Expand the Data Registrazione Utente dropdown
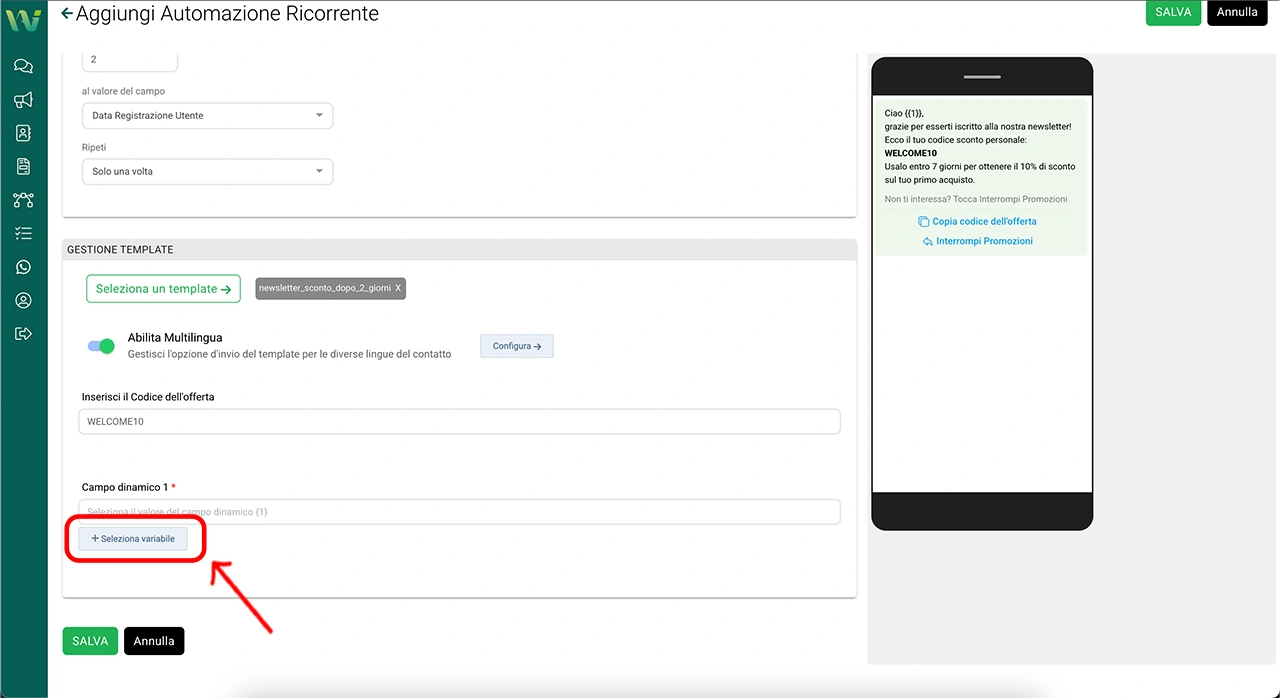Screen dimensions: 1280x698 207,116
